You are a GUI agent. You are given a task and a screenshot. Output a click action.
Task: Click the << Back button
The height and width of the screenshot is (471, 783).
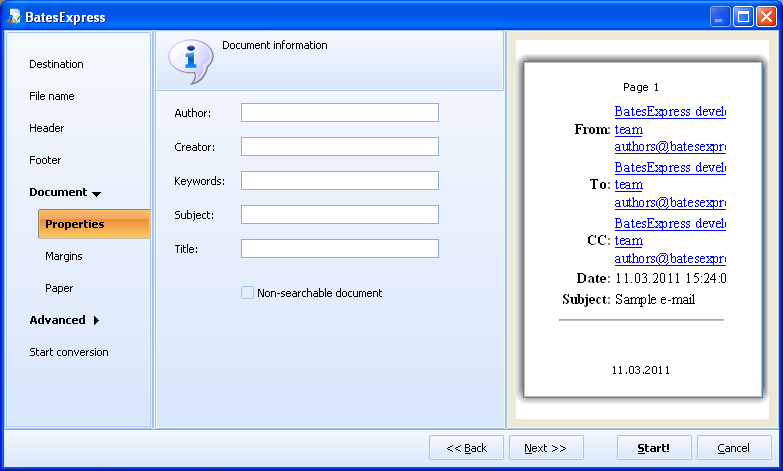click(466, 448)
